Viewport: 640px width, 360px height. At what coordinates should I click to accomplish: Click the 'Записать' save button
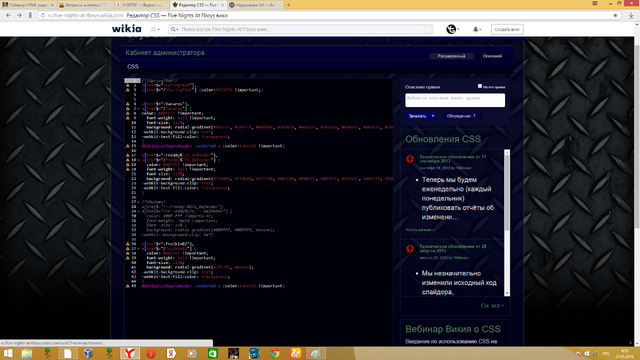coord(418,116)
